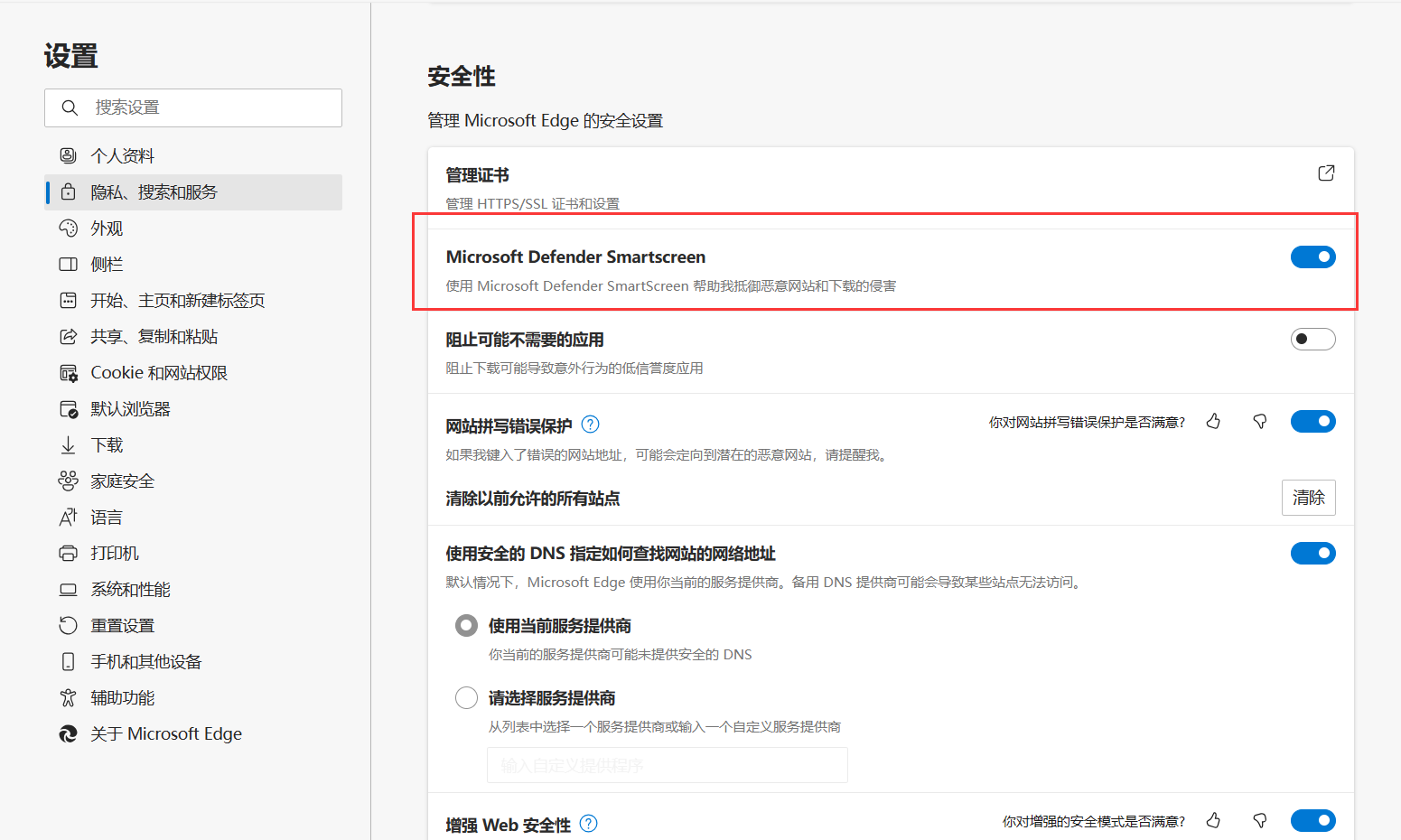Click the 管理证书 heading
The width and height of the screenshot is (1401, 840).
(x=478, y=175)
